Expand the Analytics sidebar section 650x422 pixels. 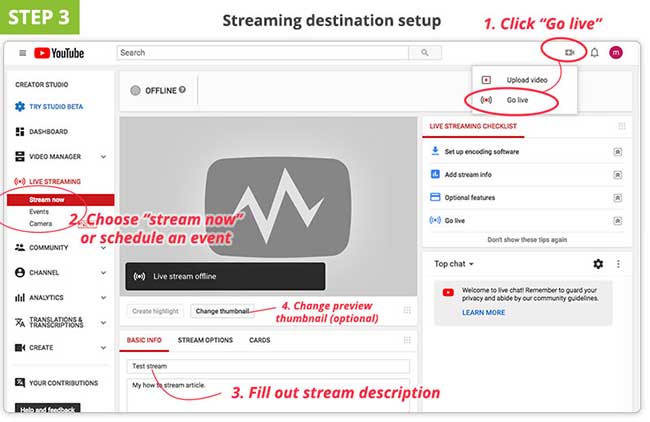(x=104, y=297)
